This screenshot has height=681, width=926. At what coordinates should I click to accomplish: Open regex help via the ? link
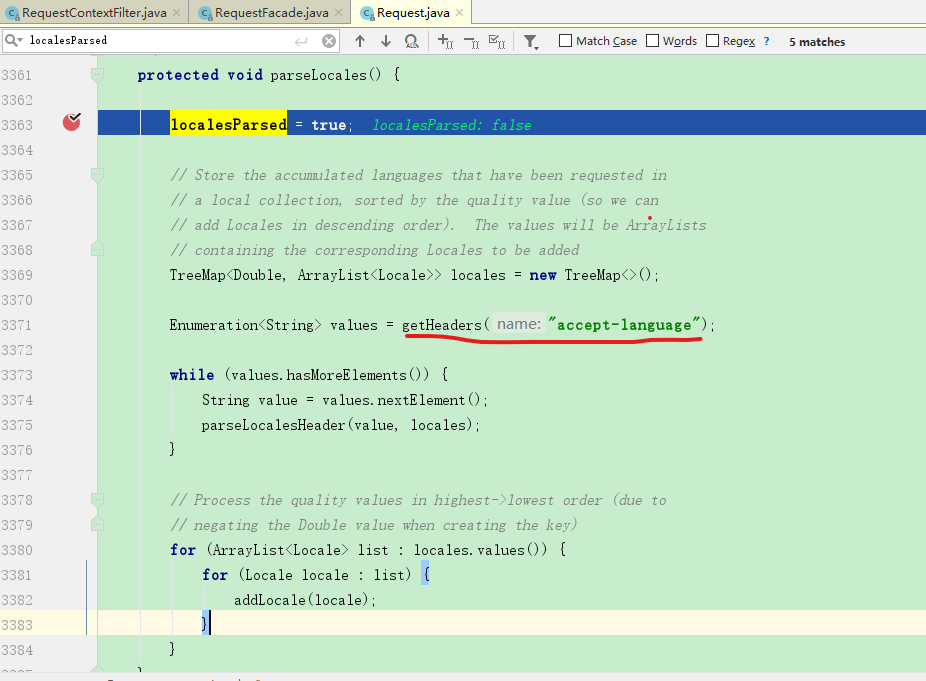tap(768, 41)
